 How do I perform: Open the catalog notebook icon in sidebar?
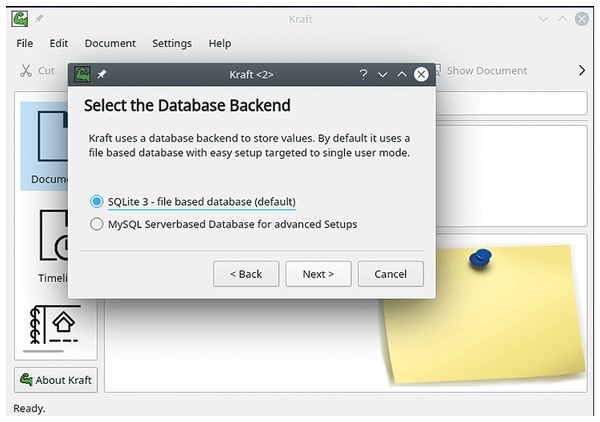(x=54, y=324)
